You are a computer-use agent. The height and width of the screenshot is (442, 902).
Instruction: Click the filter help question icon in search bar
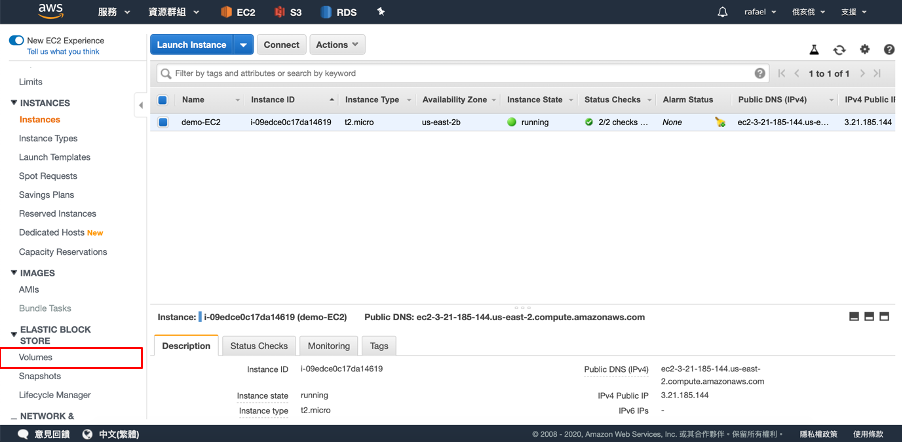(x=760, y=74)
